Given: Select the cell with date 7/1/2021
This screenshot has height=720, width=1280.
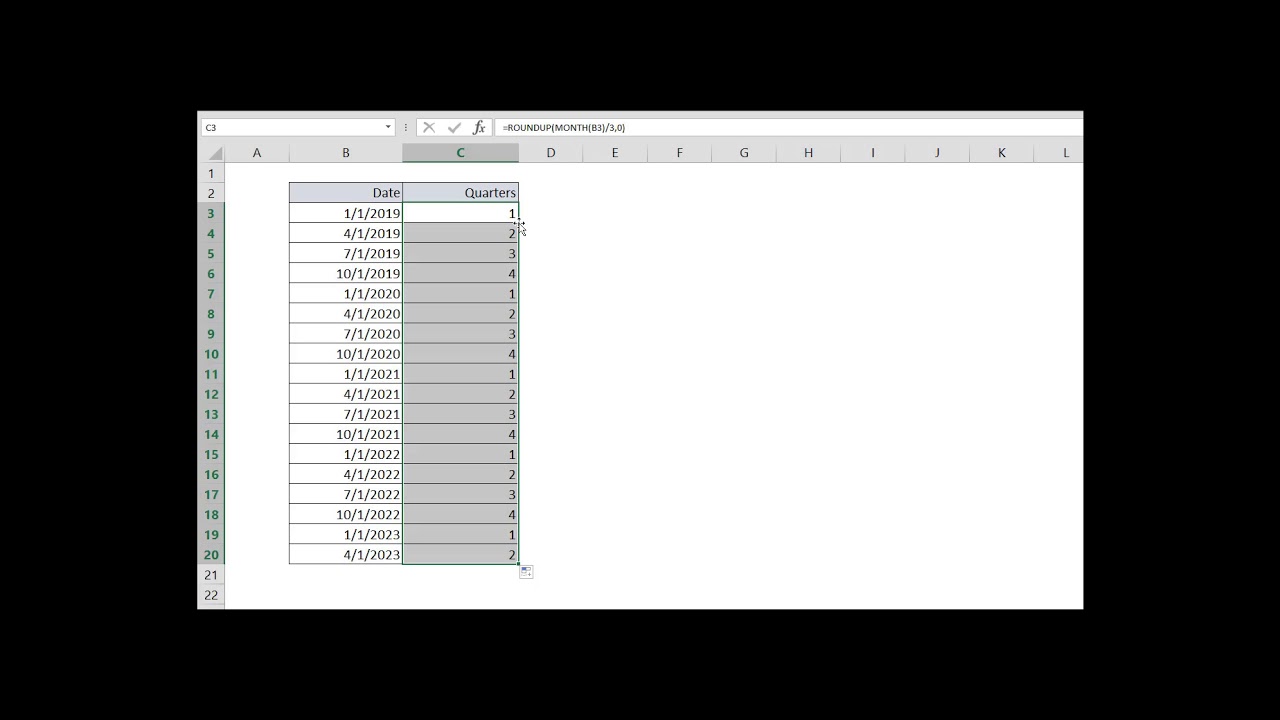Looking at the screenshot, I should coord(346,414).
